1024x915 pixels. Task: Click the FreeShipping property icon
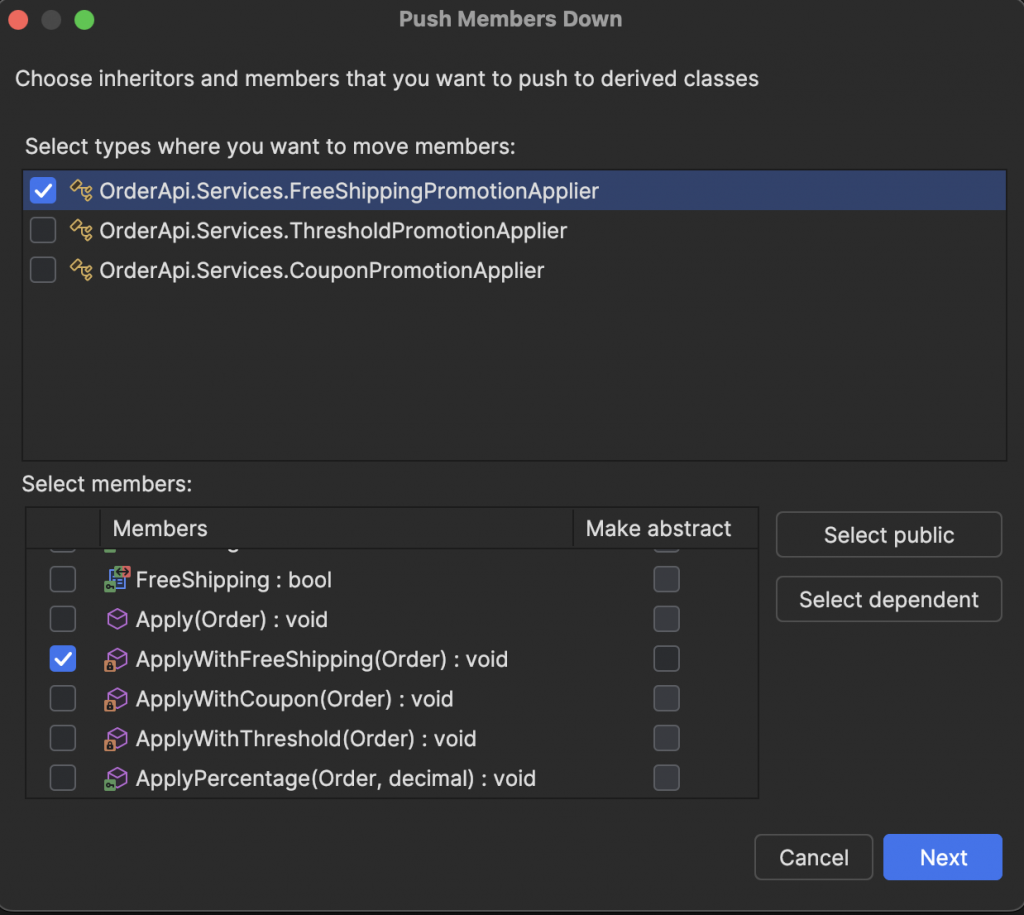pyautogui.click(x=118, y=579)
